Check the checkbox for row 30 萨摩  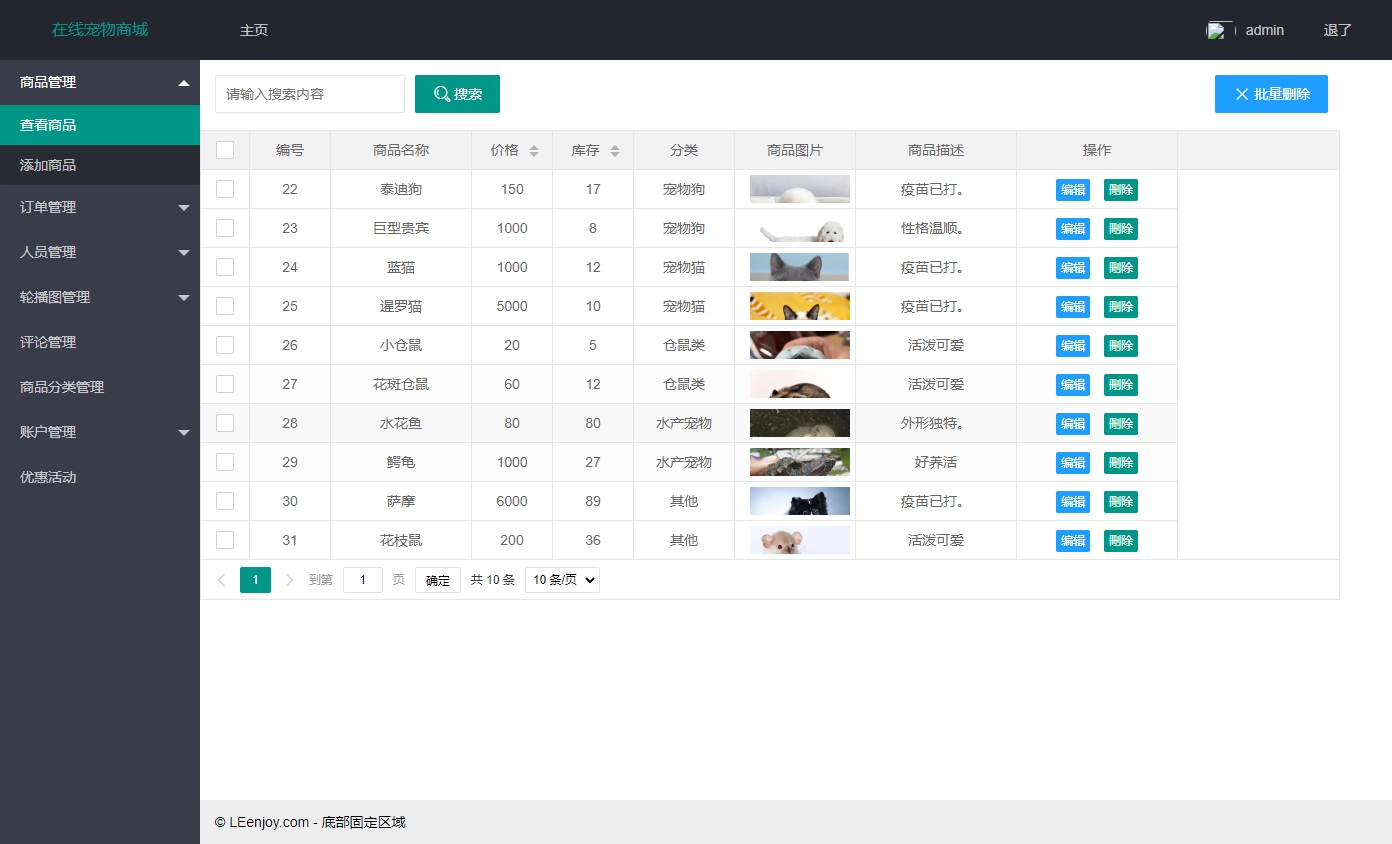point(224,501)
